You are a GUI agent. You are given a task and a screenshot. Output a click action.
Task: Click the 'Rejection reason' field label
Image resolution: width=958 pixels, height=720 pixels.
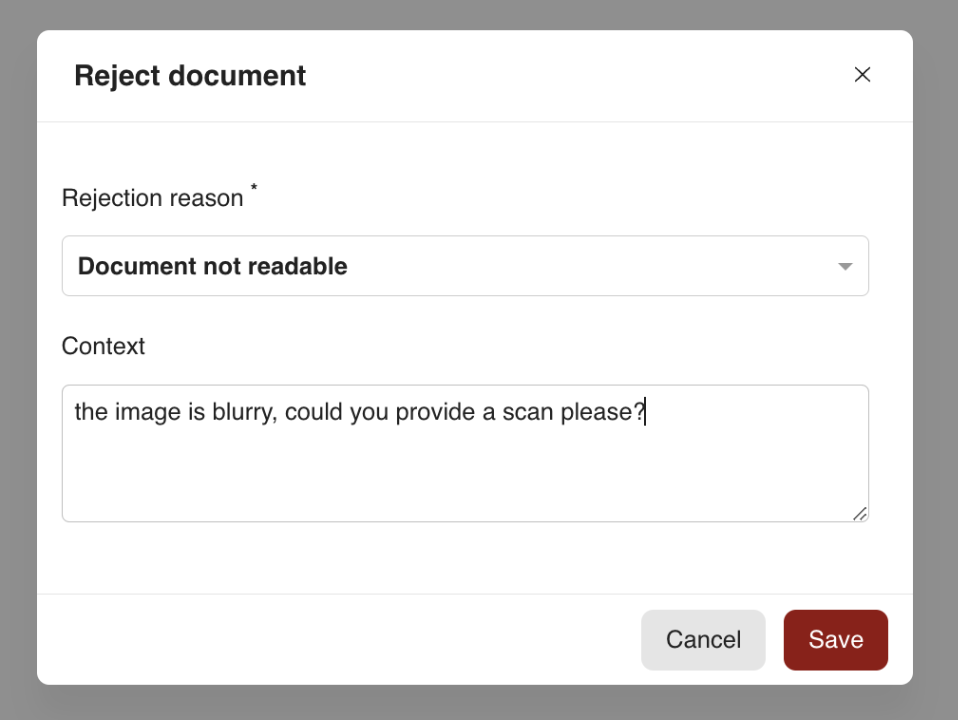153,198
